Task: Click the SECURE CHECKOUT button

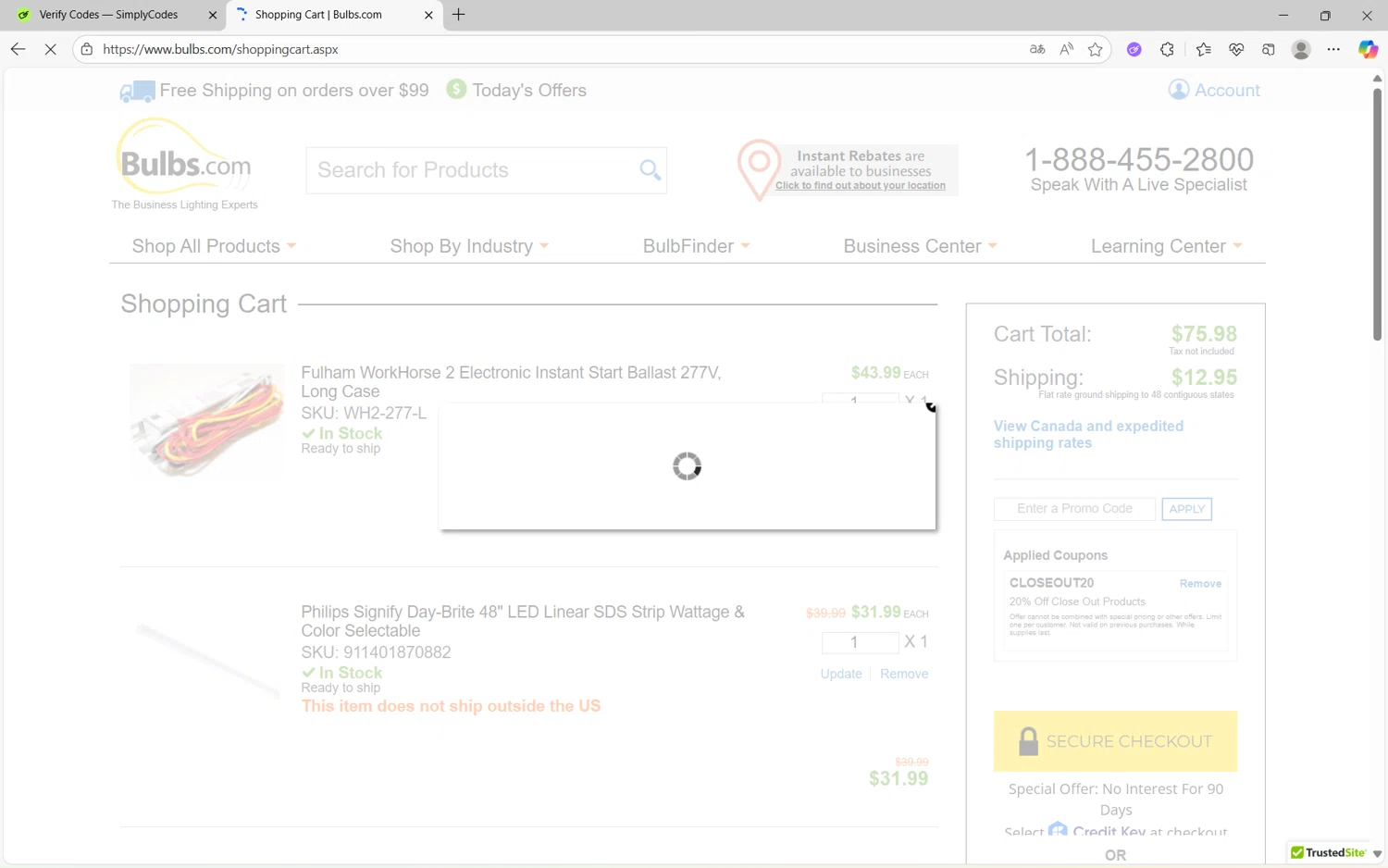Action: click(1115, 741)
